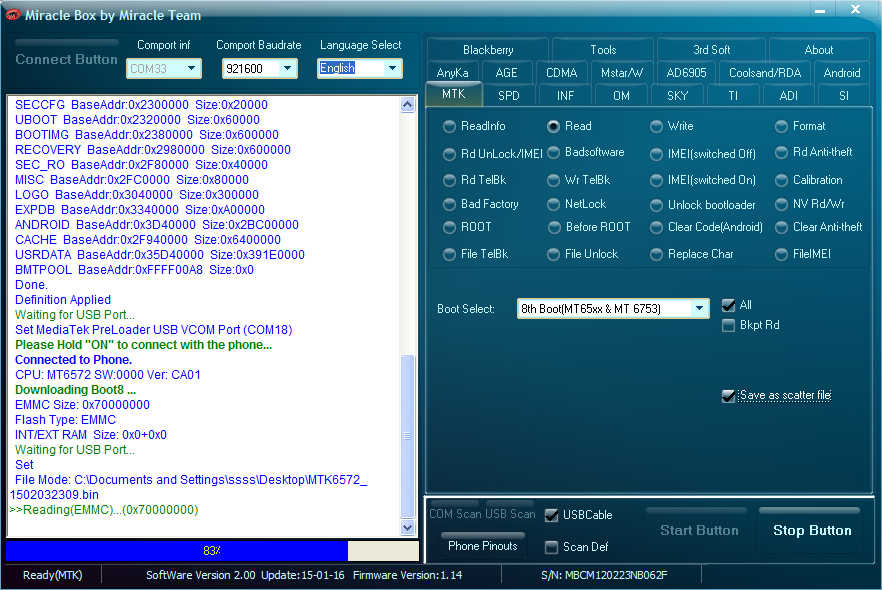Click the Stop Button

812,530
